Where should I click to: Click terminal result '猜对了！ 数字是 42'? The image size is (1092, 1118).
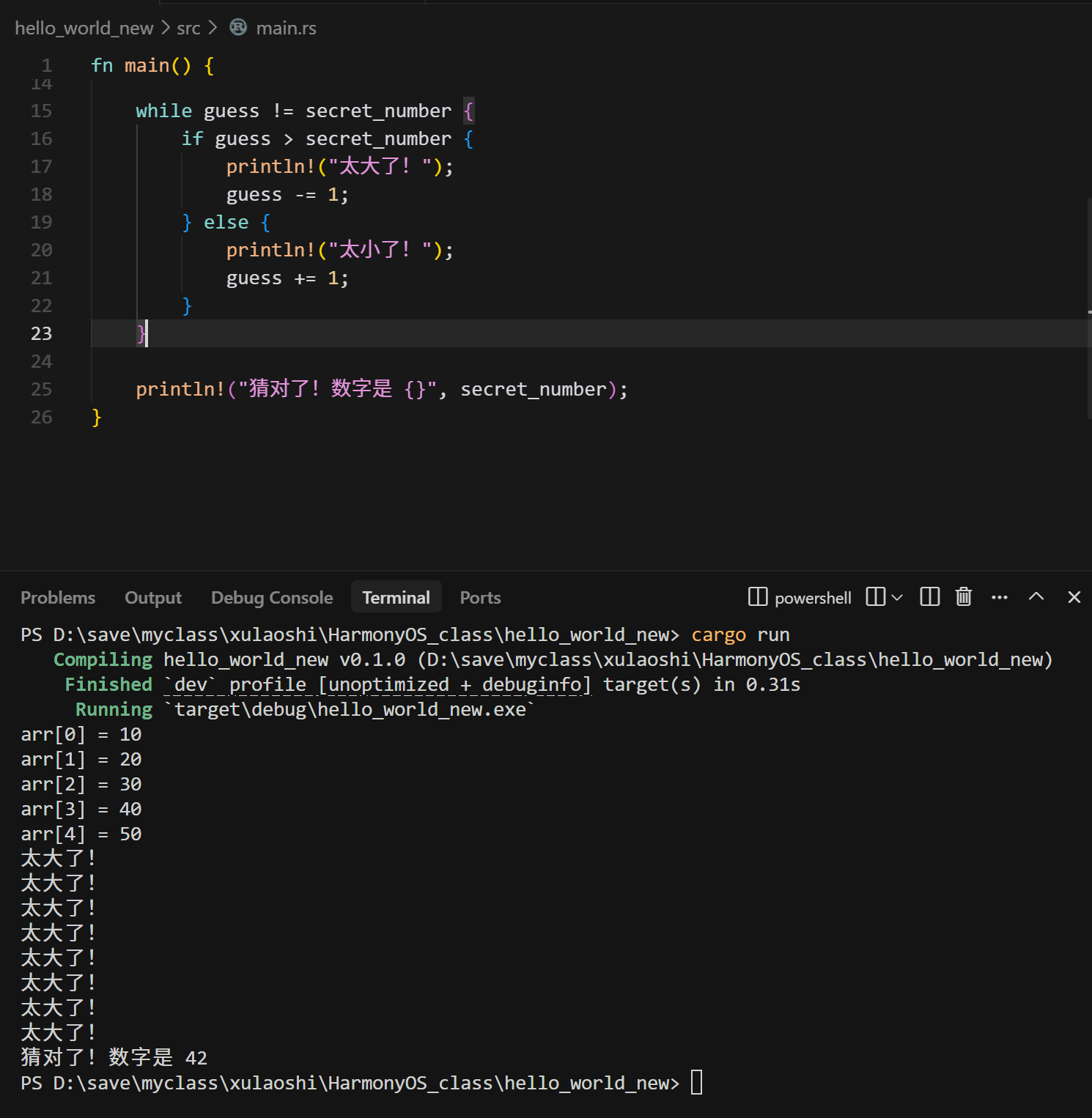[114, 1058]
